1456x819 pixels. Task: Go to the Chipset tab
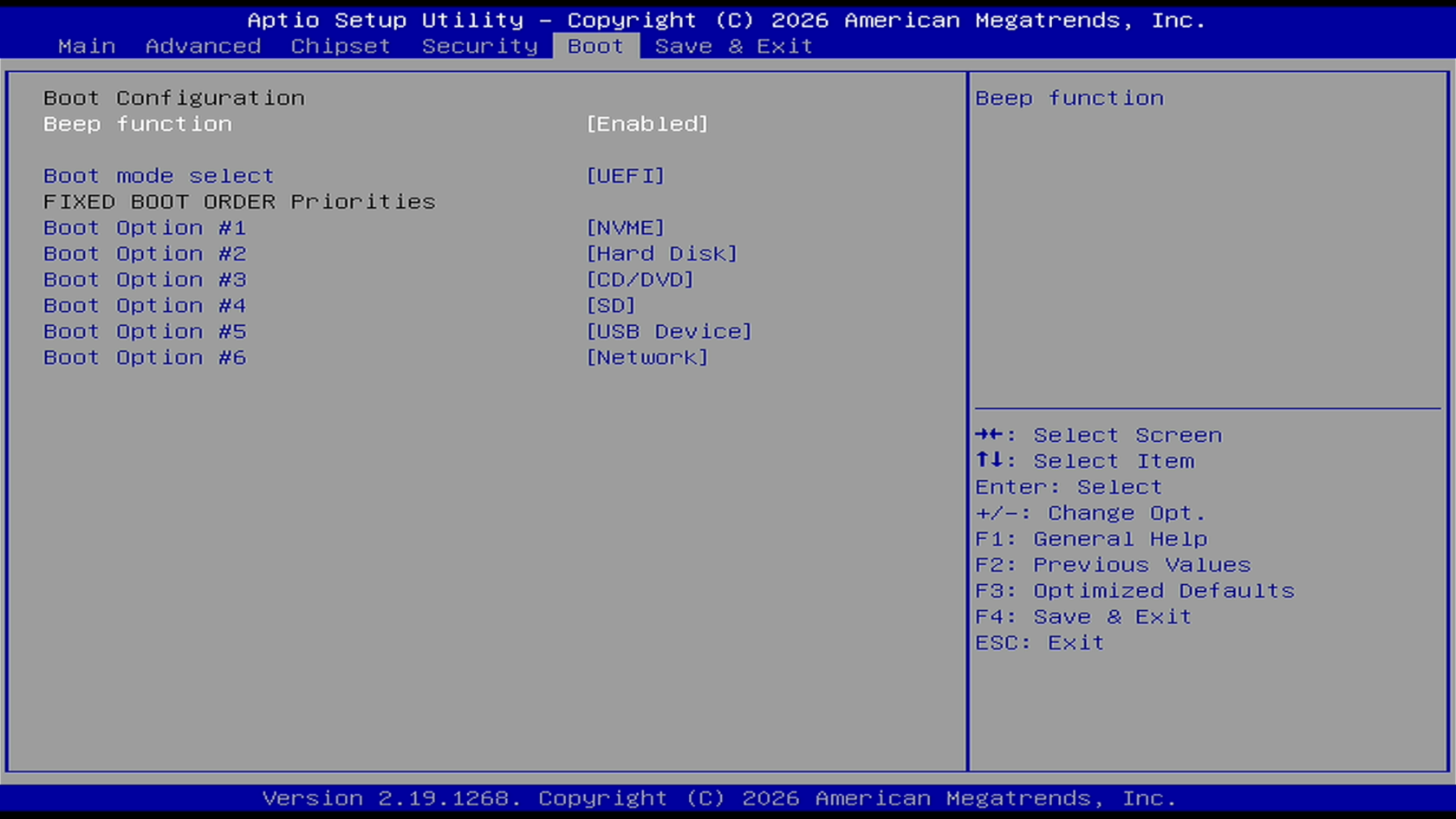pos(341,46)
